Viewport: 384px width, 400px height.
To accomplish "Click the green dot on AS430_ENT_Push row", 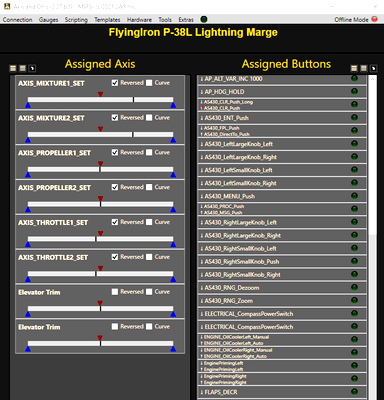I will 354,117.
